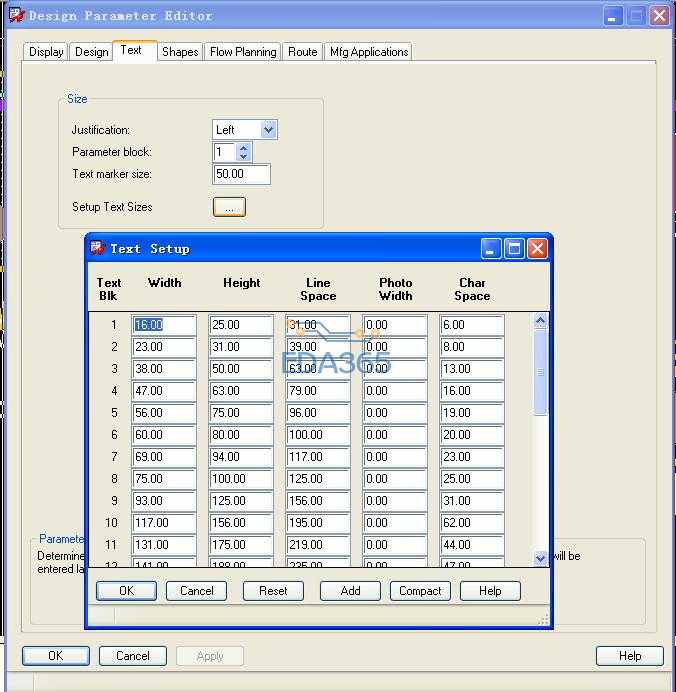Click Char Space field for block 5
Image resolution: width=676 pixels, height=692 pixels.
pyautogui.click(x=471, y=413)
